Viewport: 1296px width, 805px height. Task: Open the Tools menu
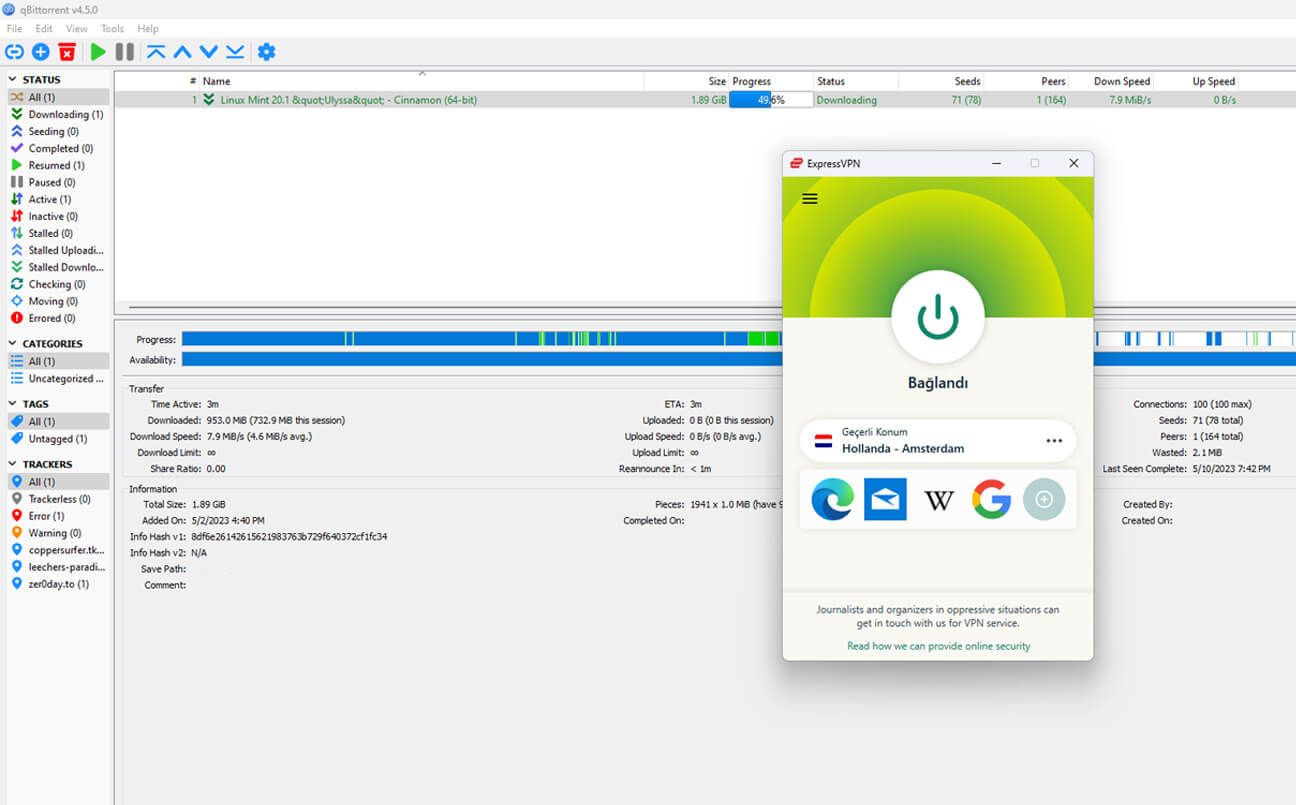113,29
